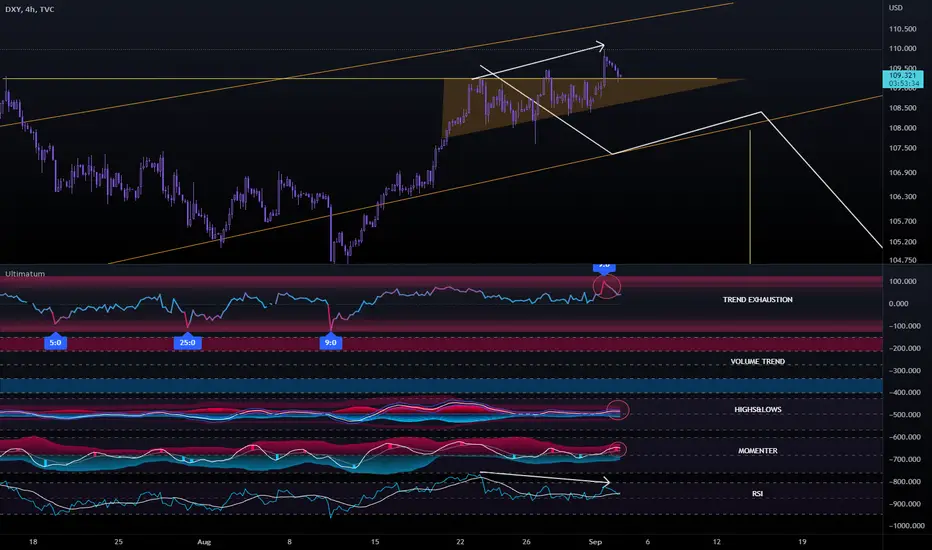Image resolution: width=932 pixels, height=550 pixels.
Task: Click the 110.000 price axis value
Action: click(x=902, y=49)
